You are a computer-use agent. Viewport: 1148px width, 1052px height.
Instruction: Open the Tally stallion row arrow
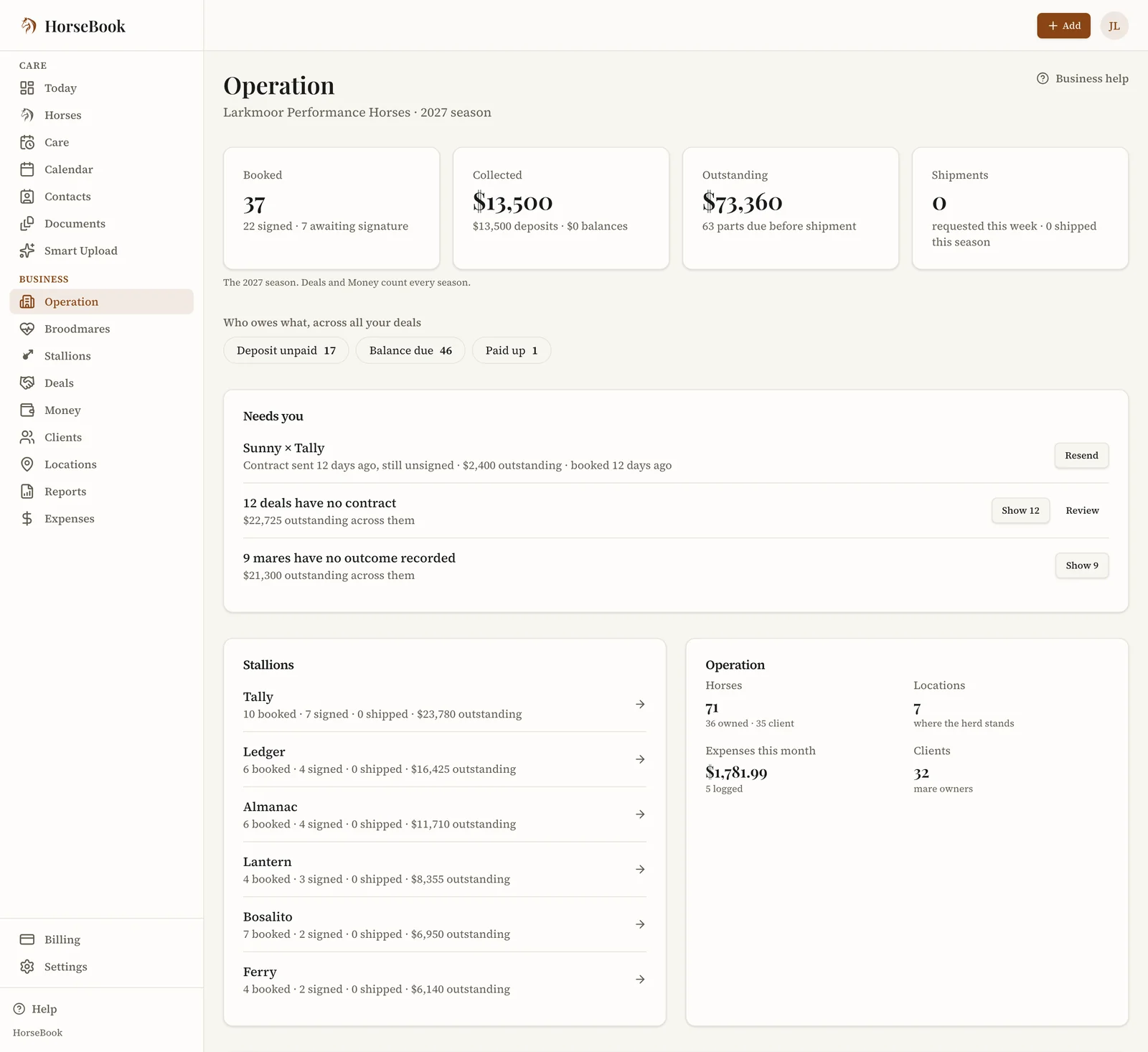[640, 705]
